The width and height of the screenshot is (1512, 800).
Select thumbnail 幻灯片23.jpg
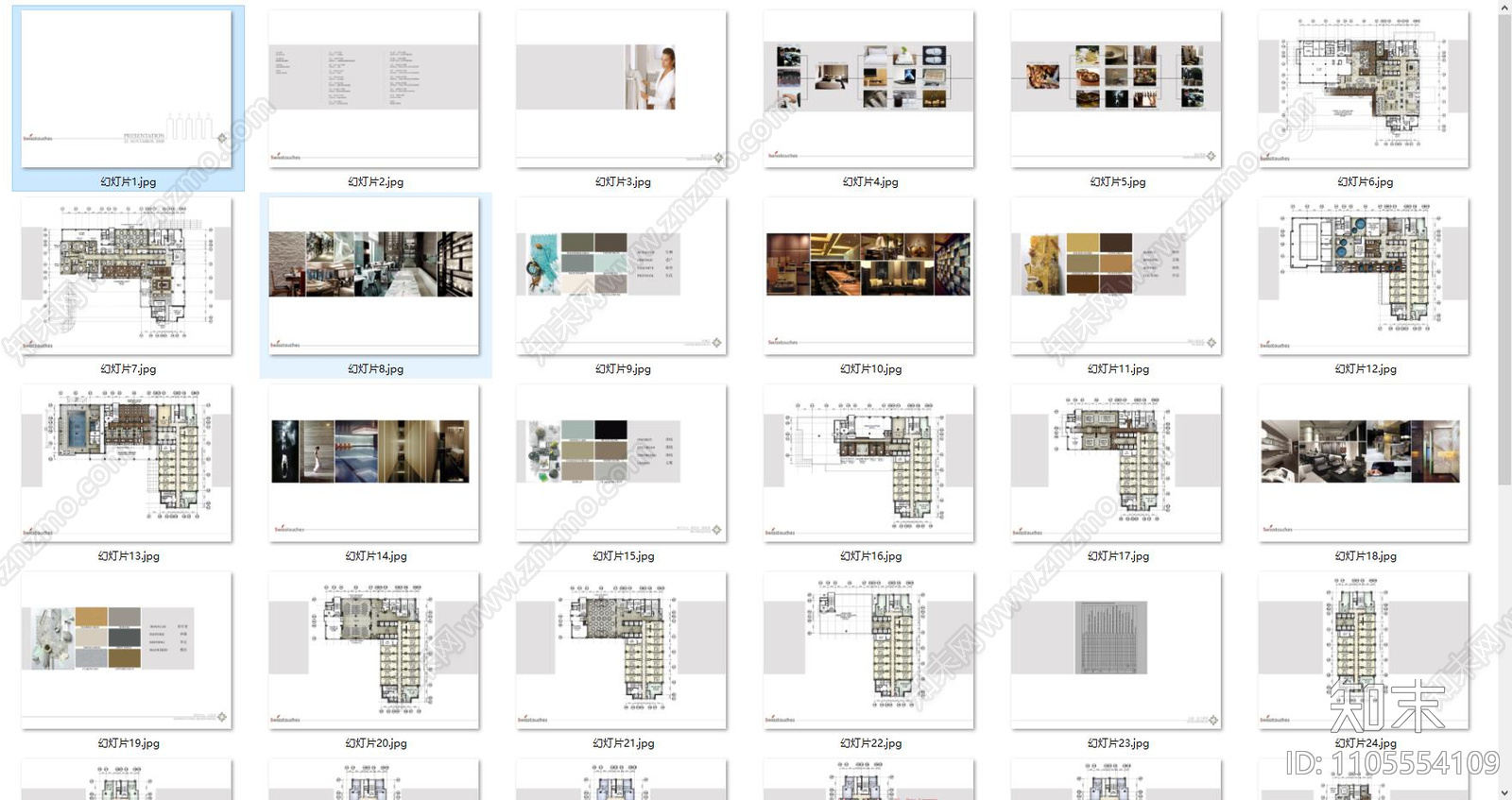(1116, 650)
